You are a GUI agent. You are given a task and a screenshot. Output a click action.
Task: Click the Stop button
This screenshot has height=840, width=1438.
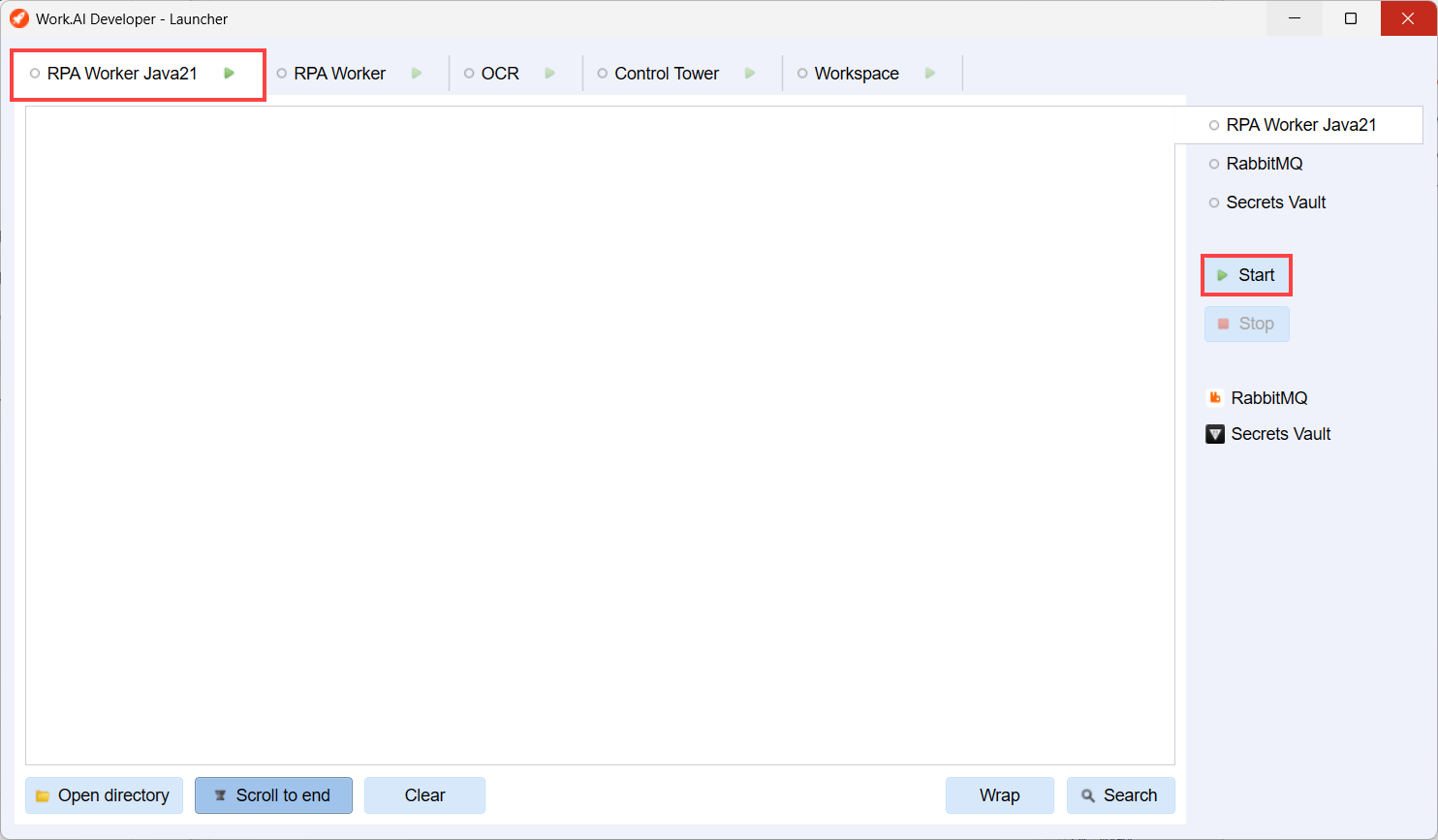(x=1246, y=324)
